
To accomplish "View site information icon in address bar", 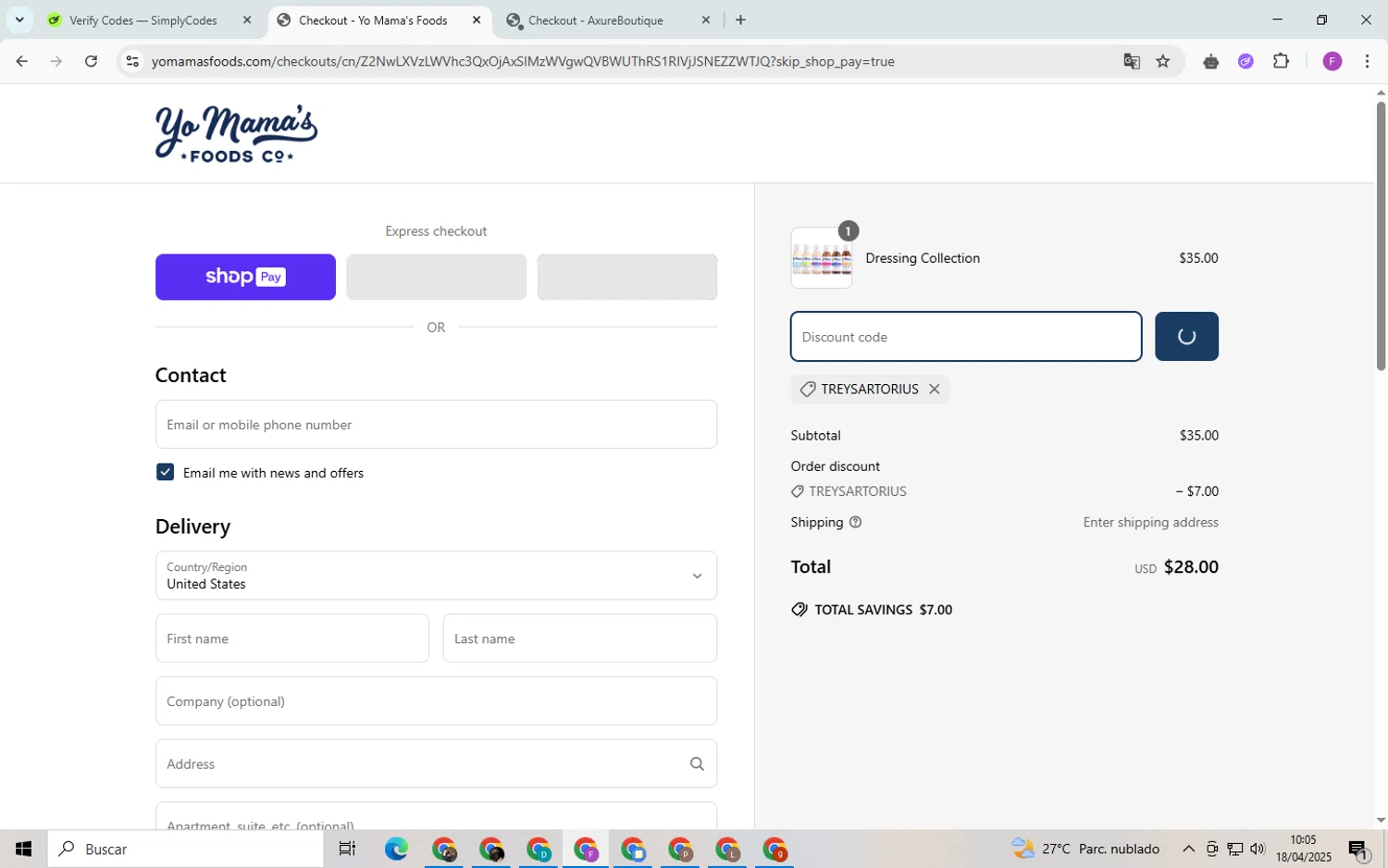I will pos(132,62).
